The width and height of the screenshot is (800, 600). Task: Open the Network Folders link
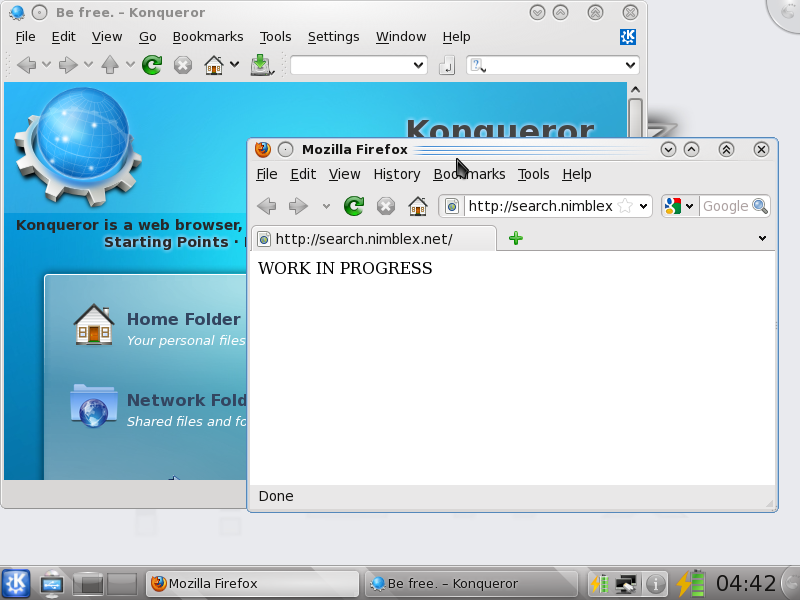point(187,401)
